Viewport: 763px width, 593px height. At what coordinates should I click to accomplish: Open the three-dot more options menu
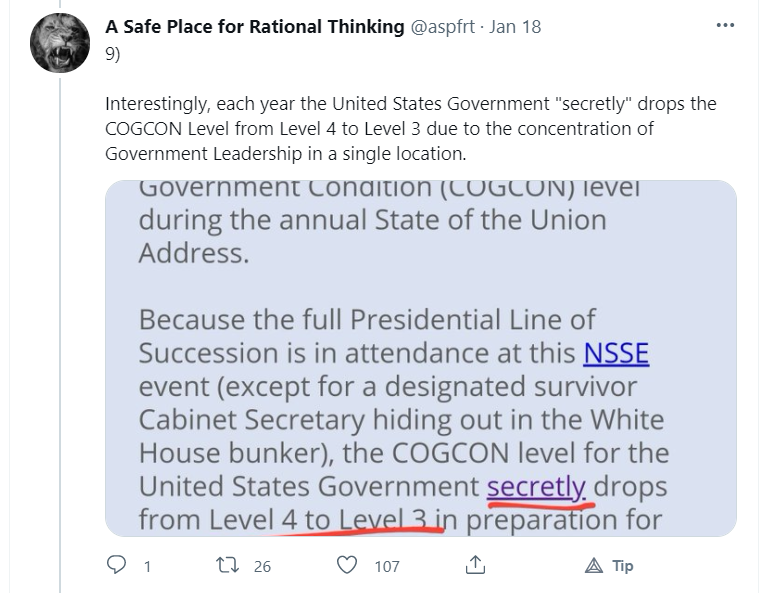[x=725, y=25]
